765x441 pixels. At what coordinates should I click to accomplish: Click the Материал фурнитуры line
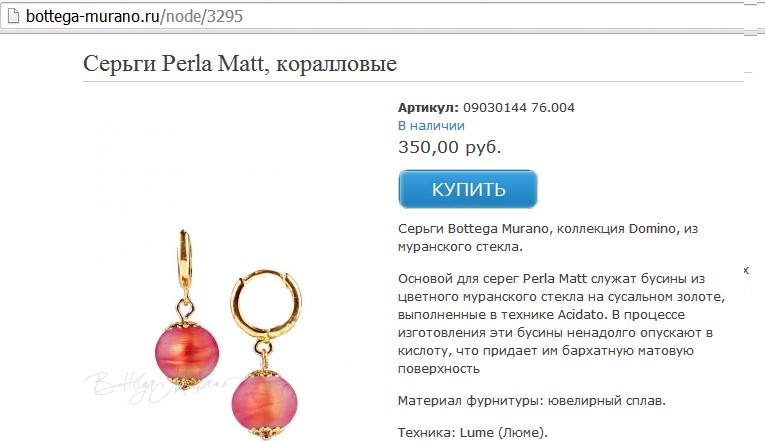(532, 401)
